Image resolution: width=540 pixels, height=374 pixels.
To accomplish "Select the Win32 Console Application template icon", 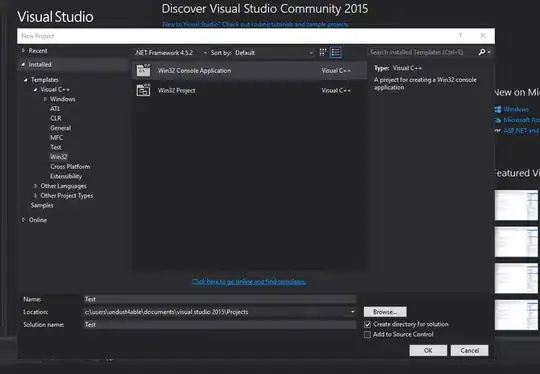I will [x=143, y=70].
